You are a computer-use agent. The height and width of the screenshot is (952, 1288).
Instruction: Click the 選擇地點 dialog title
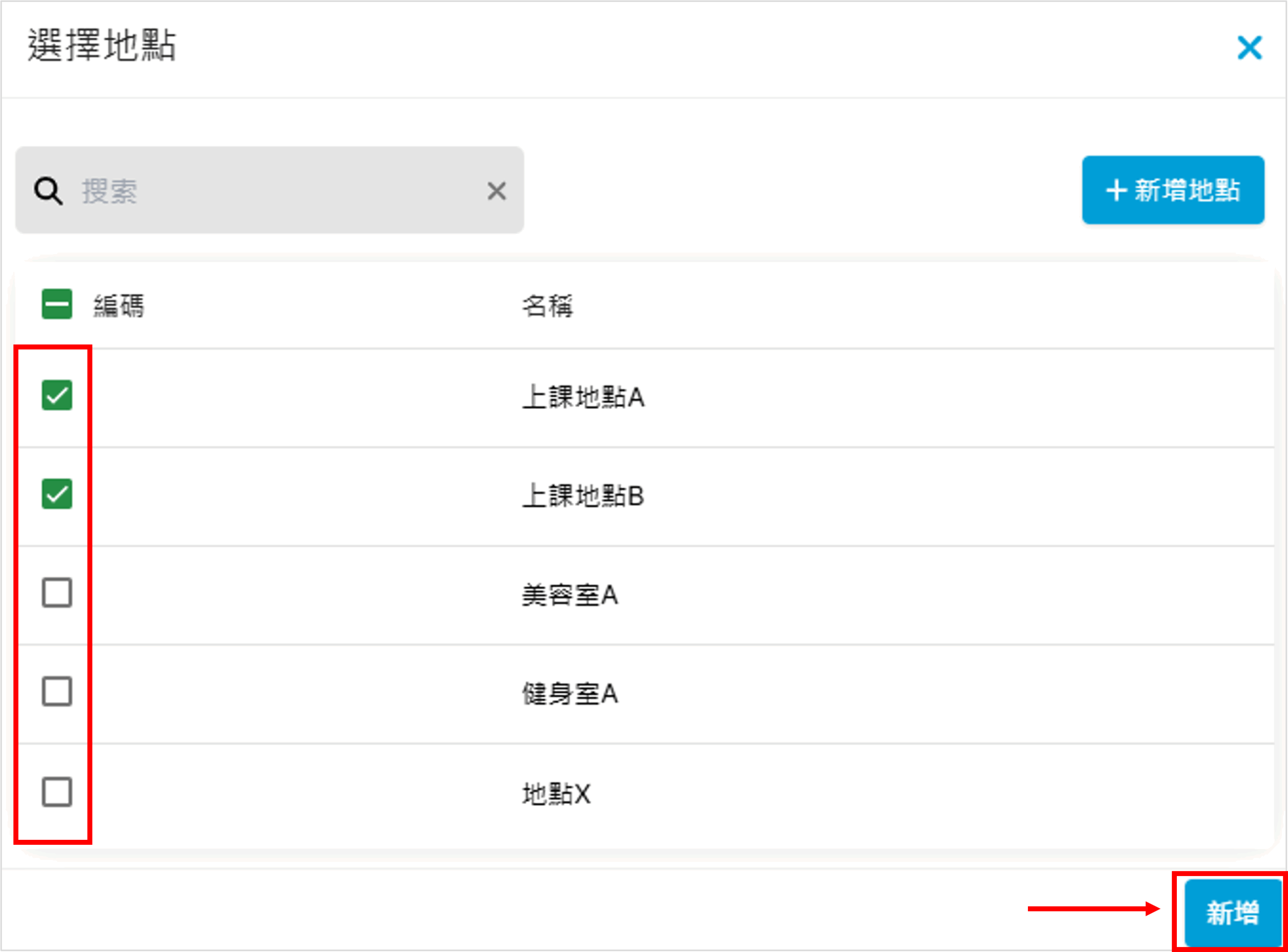[102, 45]
